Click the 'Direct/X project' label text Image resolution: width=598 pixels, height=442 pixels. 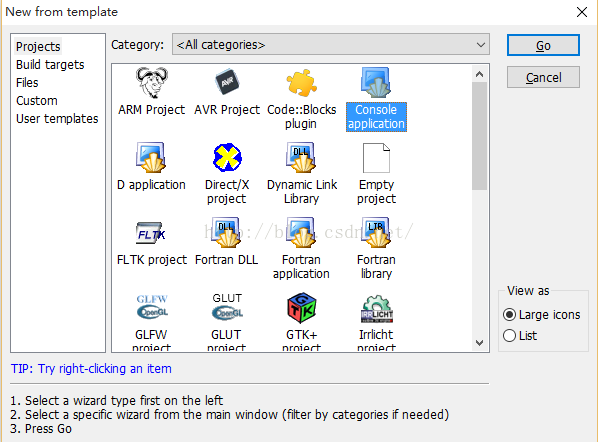[227, 191]
